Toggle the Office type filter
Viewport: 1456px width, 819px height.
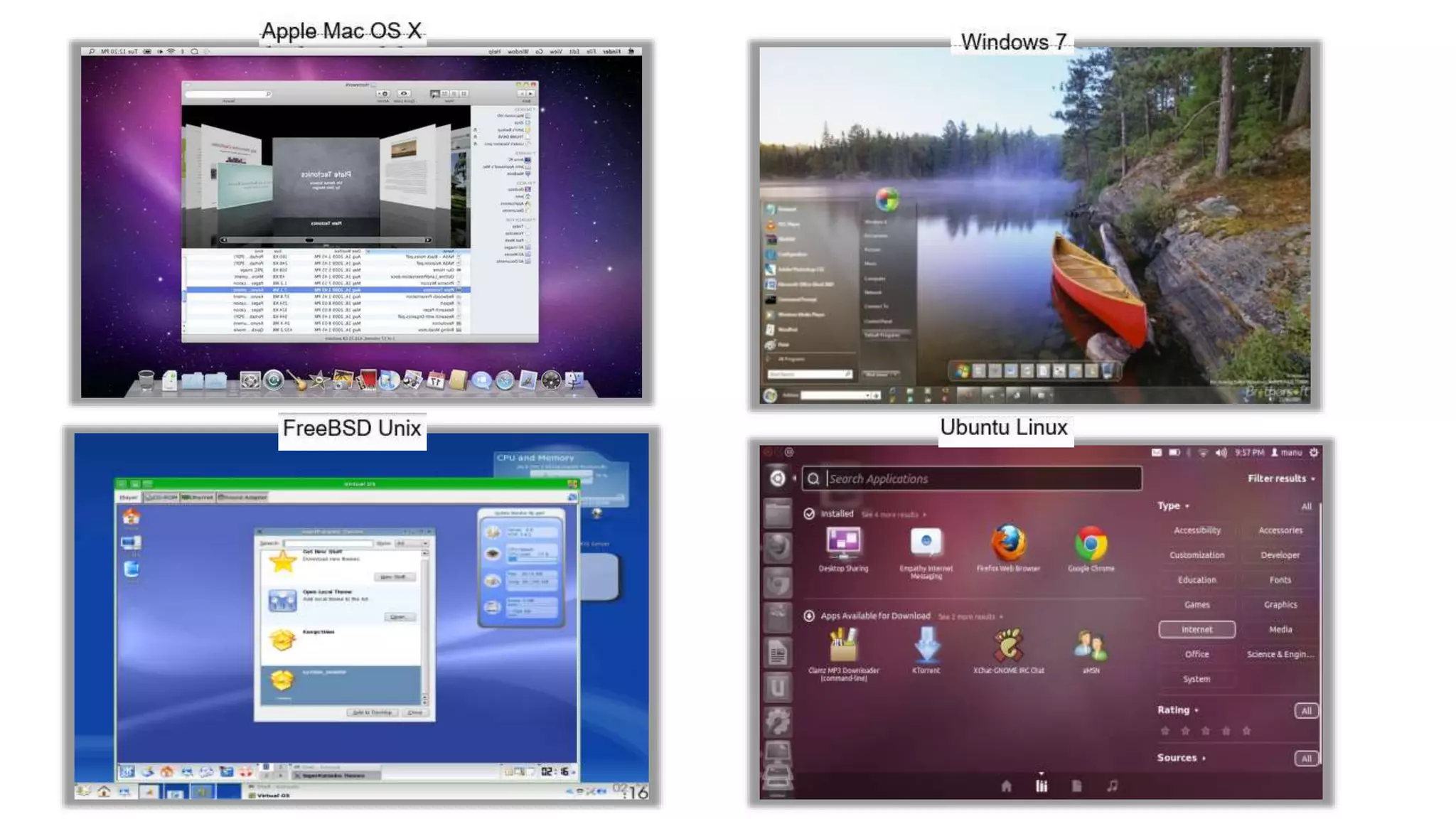pyautogui.click(x=1197, y=654)
